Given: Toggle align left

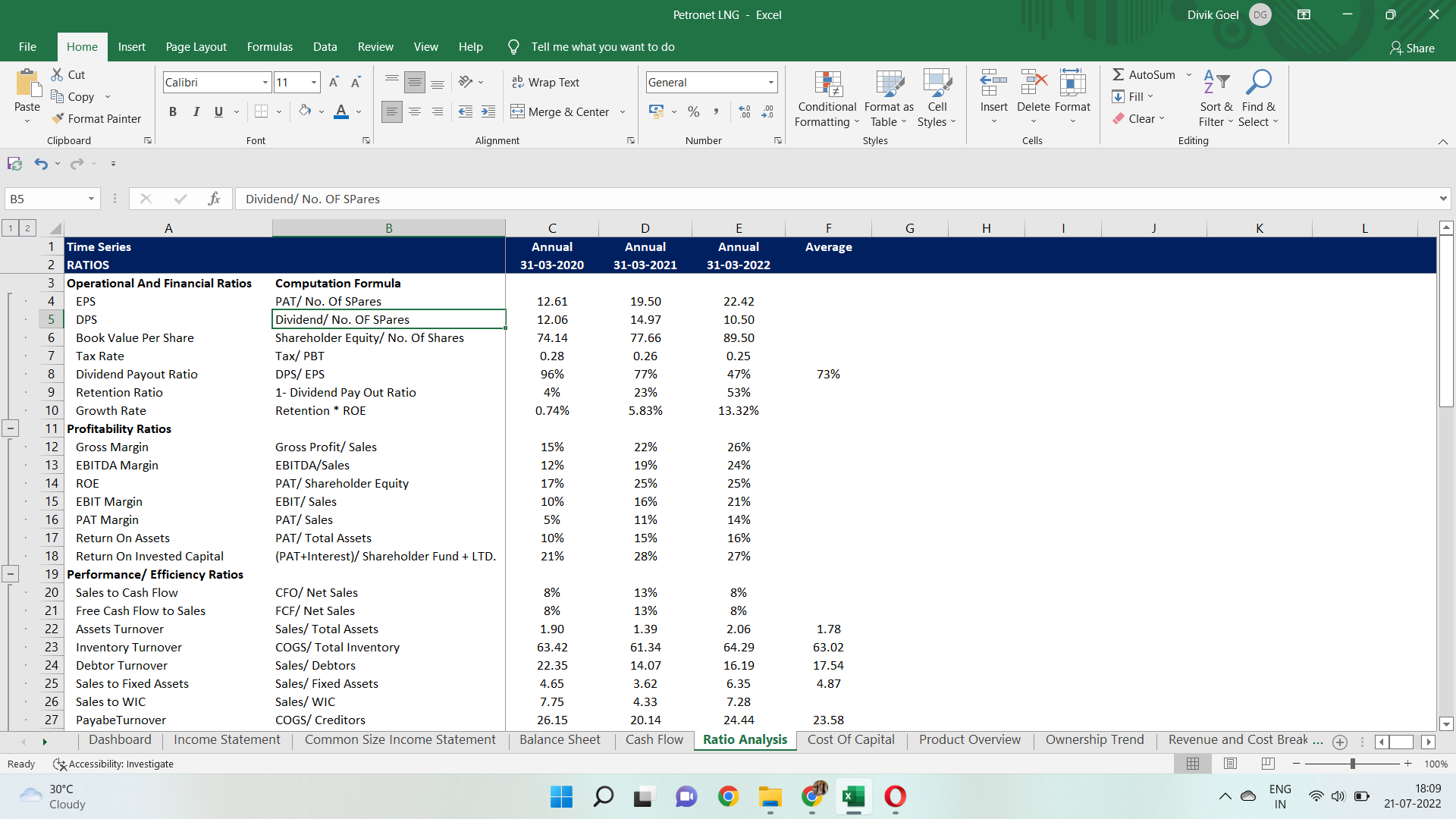Looking at the screenshot, I should (392, 111).
